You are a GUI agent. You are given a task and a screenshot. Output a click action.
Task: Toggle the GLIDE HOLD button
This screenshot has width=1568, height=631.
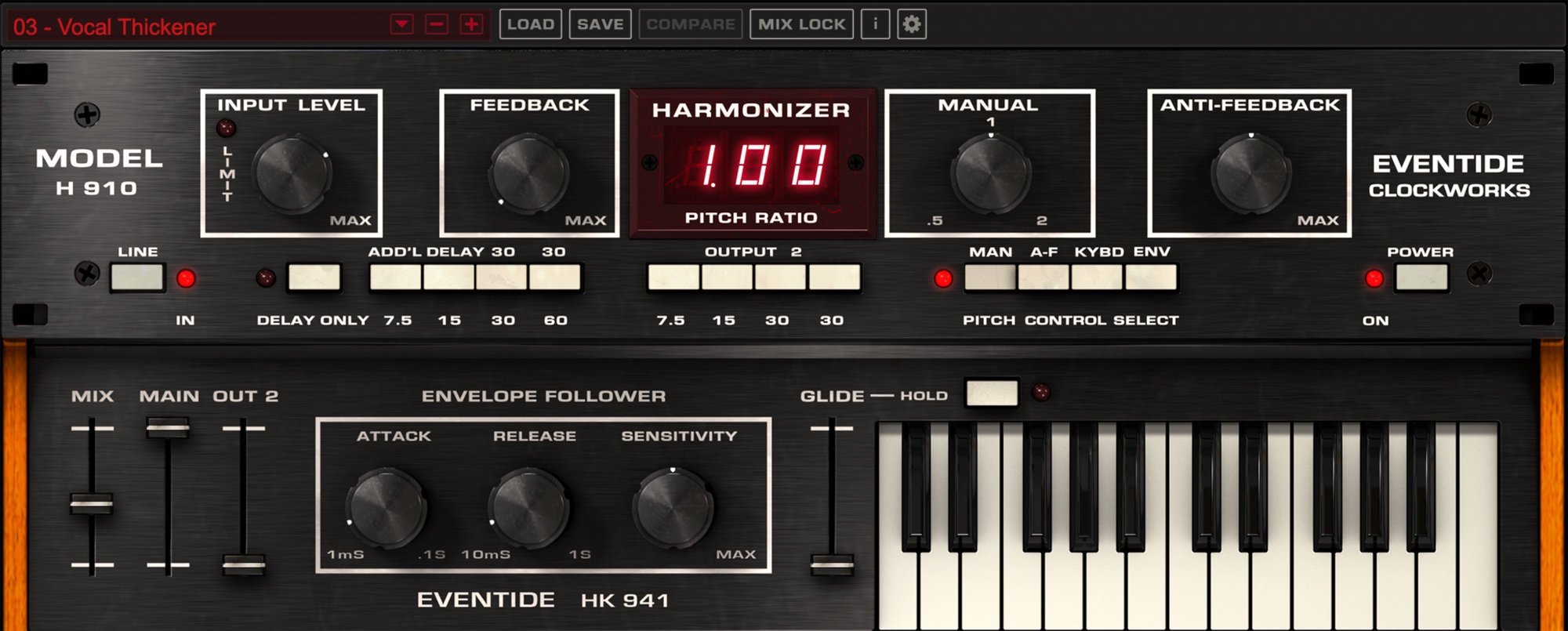(992, 393)
